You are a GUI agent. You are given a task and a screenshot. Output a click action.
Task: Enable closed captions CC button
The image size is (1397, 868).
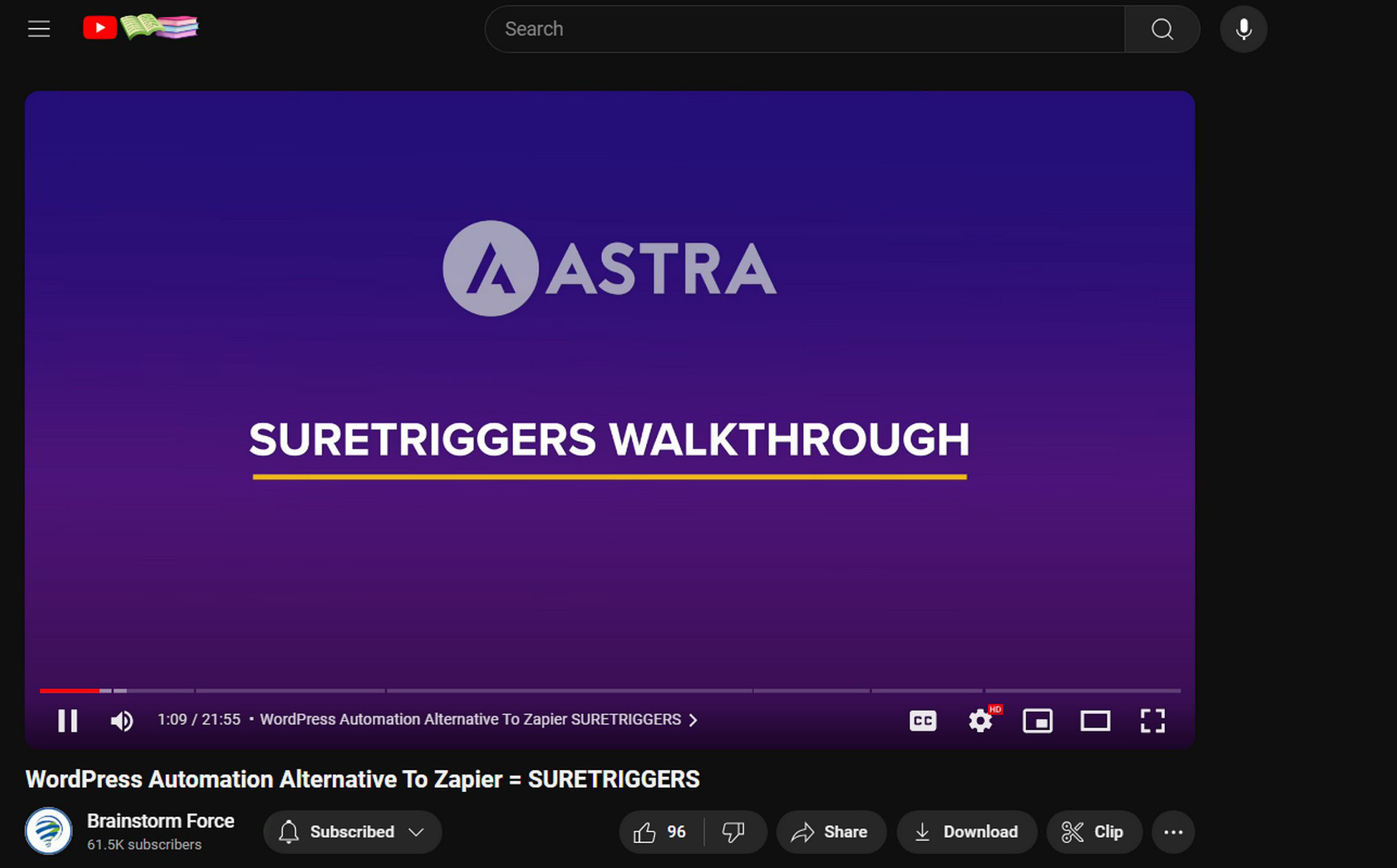tap(921, 720)
